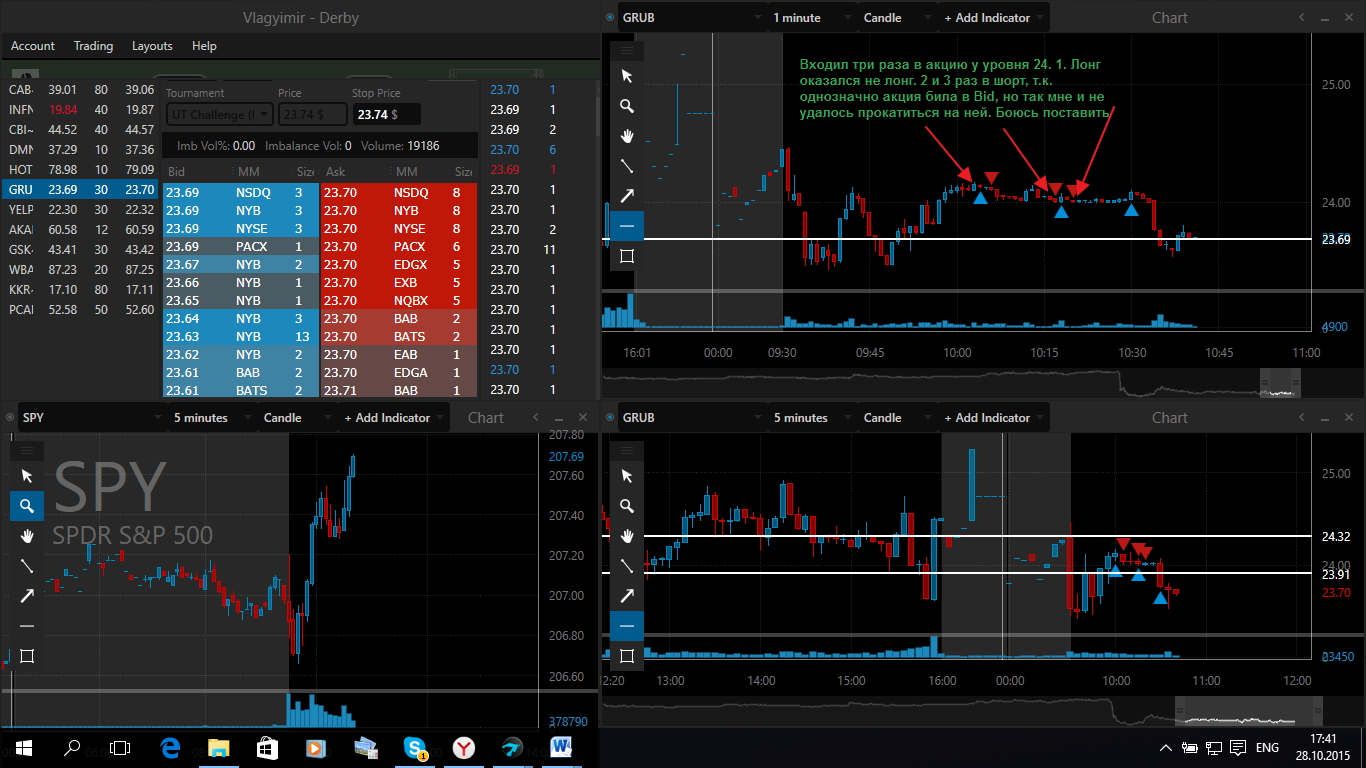Image resolution: width=1366 pixels, height=768 pixels.
Task: Open Windows Start menu
Action: 24,747
